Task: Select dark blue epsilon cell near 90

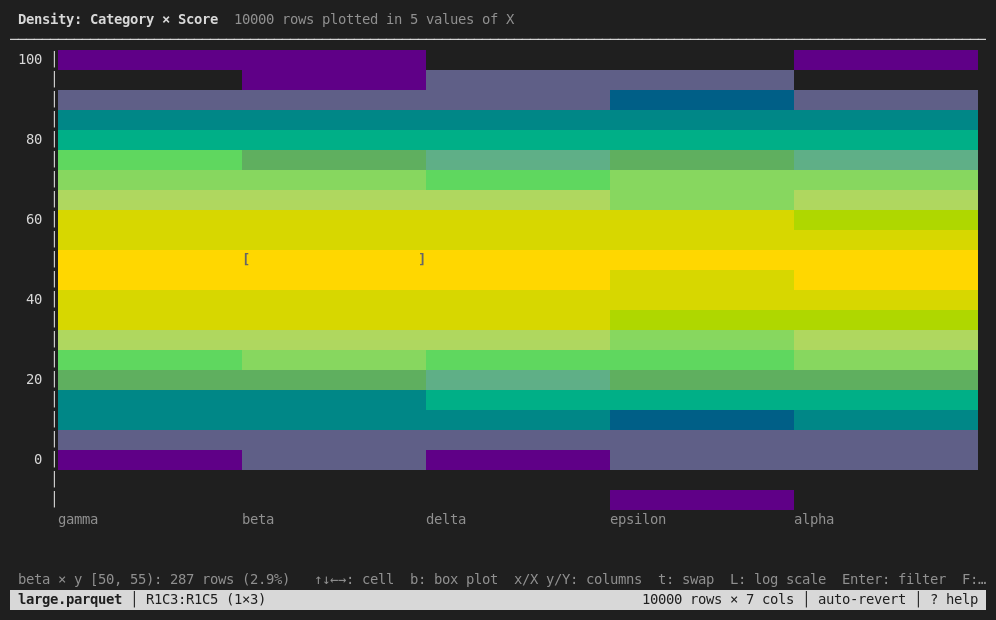Action: coord(701,100)
